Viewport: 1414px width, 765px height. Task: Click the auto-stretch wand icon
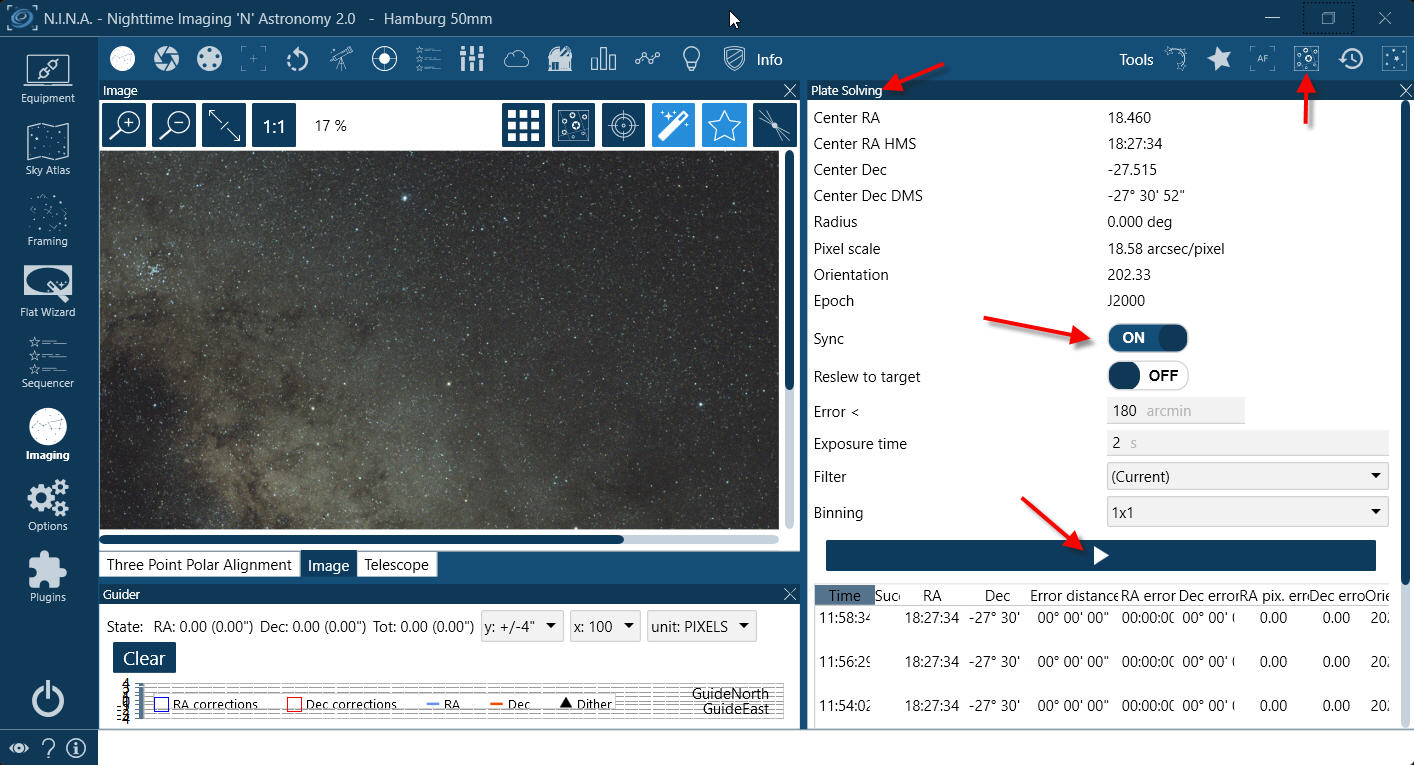pyautogui.click(x=673, y=126)
